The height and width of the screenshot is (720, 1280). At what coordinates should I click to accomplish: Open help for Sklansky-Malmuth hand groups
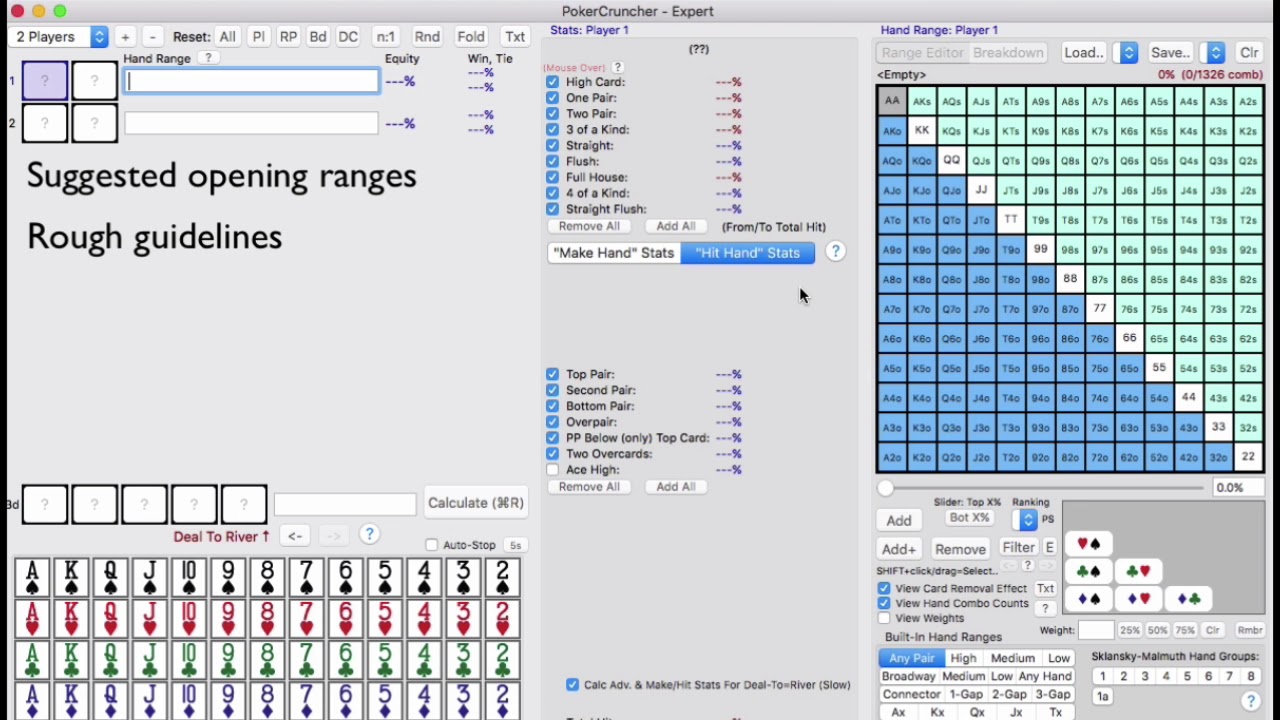1250,701
